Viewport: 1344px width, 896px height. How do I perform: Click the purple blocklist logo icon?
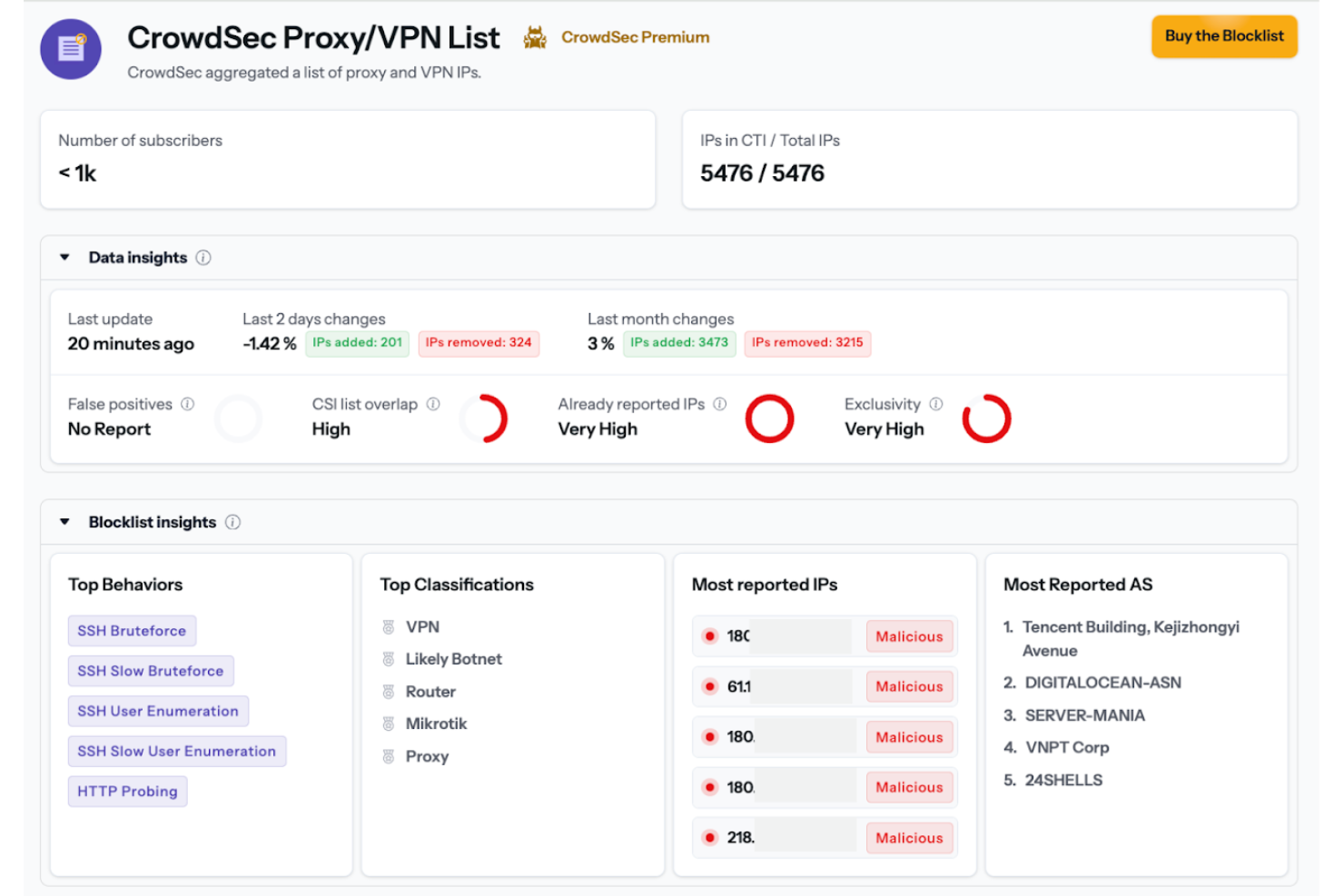71,49
